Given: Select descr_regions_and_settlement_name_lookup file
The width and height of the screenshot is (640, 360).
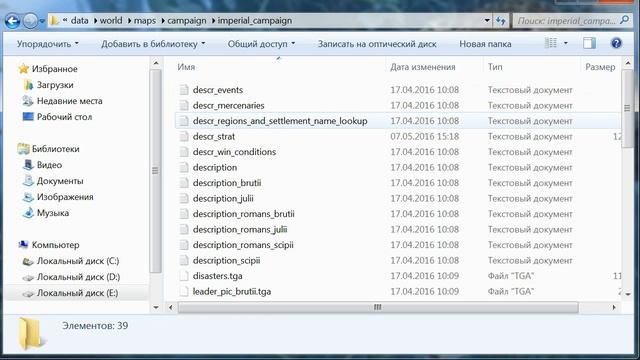Looking at the screenshot, I should point(280,121).
